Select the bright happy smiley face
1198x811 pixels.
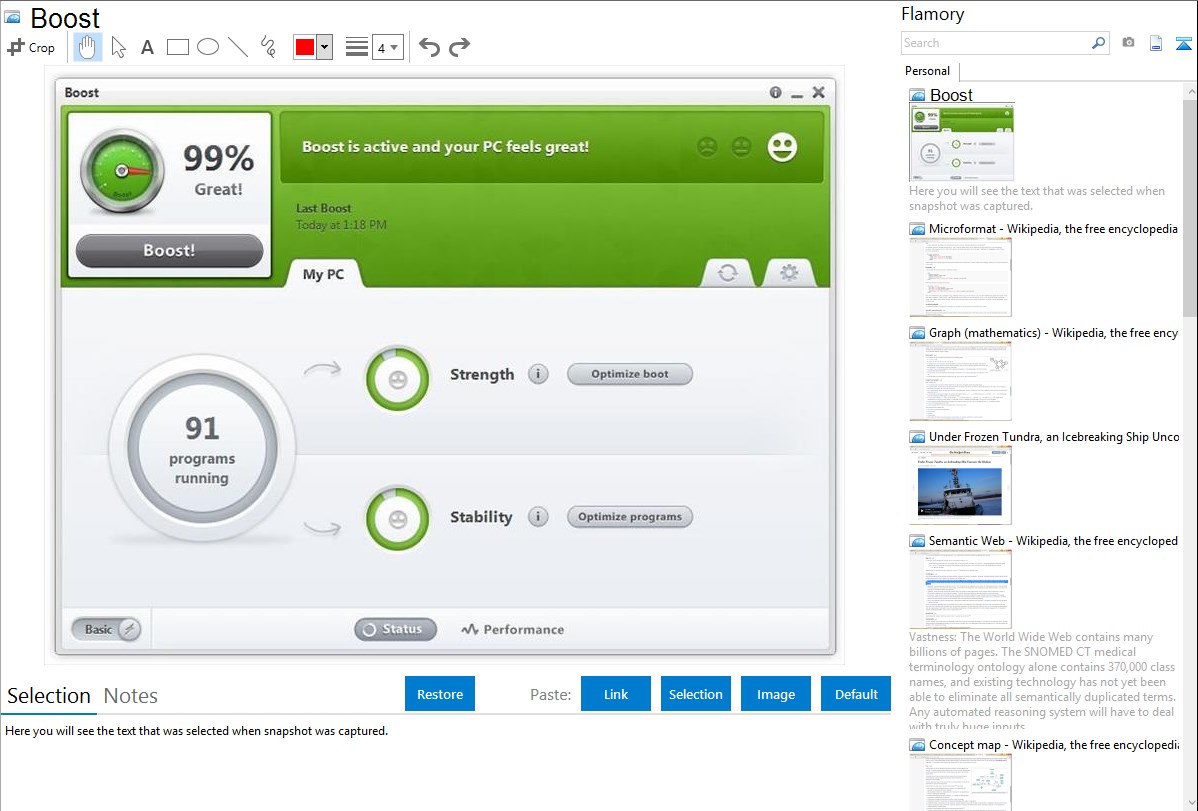[782, 147]
